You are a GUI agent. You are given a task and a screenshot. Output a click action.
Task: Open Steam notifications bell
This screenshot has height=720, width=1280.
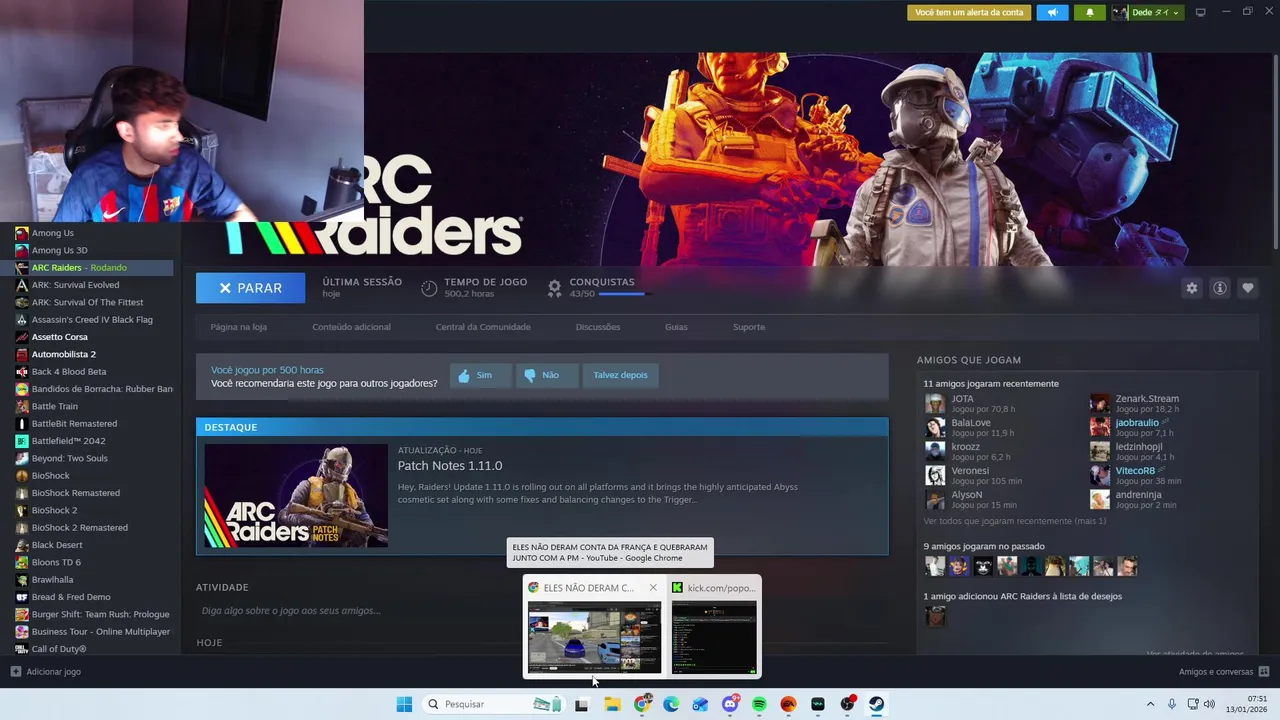[x=1089, y=12]
